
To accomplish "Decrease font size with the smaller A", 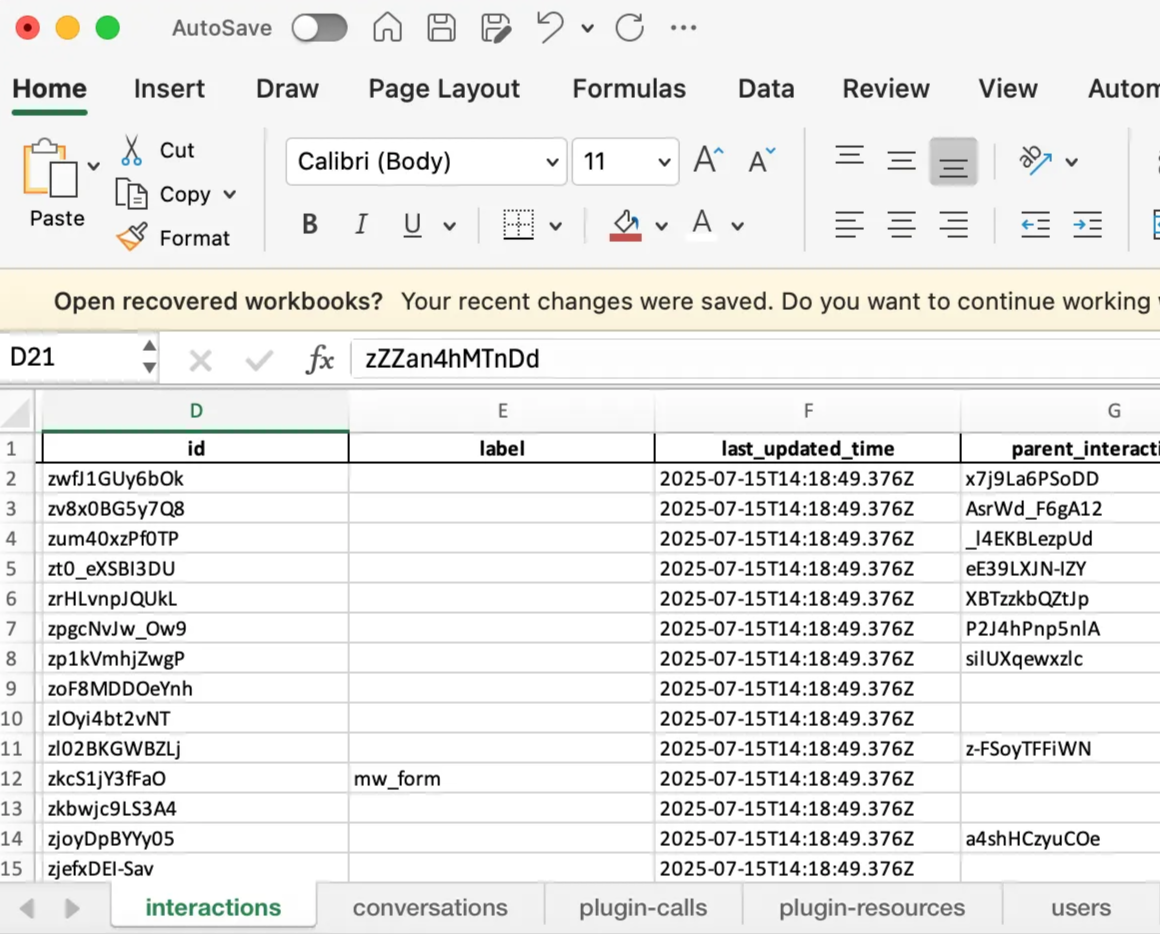I will 761,160.
